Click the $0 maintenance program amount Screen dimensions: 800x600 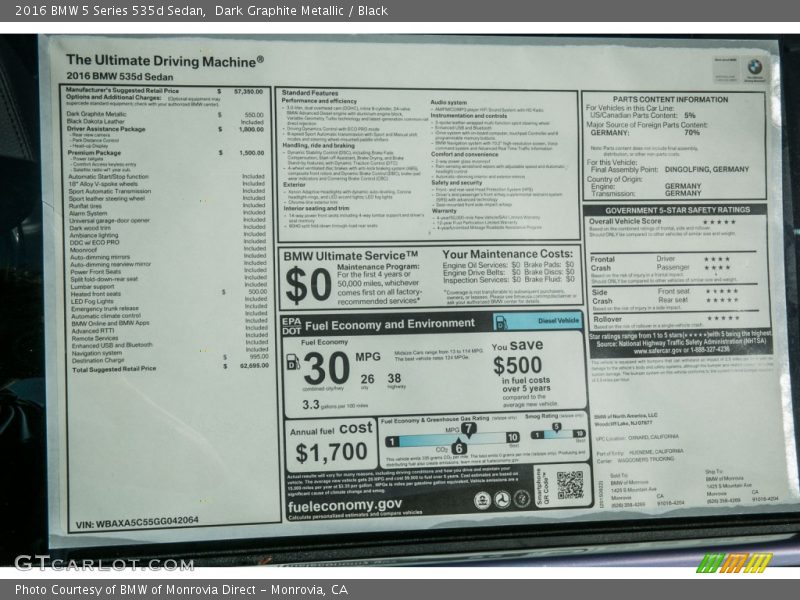[307, 285]
